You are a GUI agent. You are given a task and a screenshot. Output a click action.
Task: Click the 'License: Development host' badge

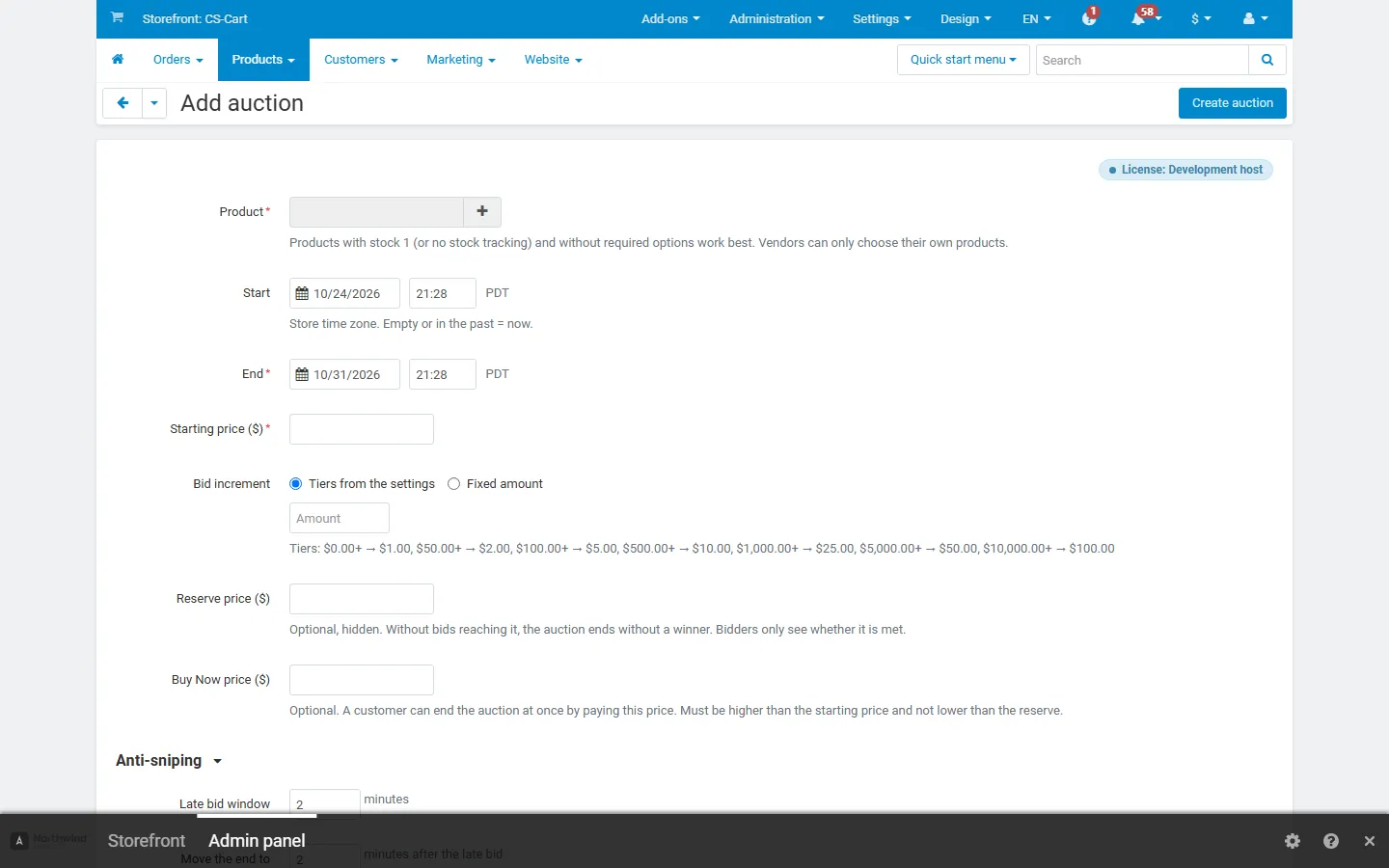click(1185, 170)
